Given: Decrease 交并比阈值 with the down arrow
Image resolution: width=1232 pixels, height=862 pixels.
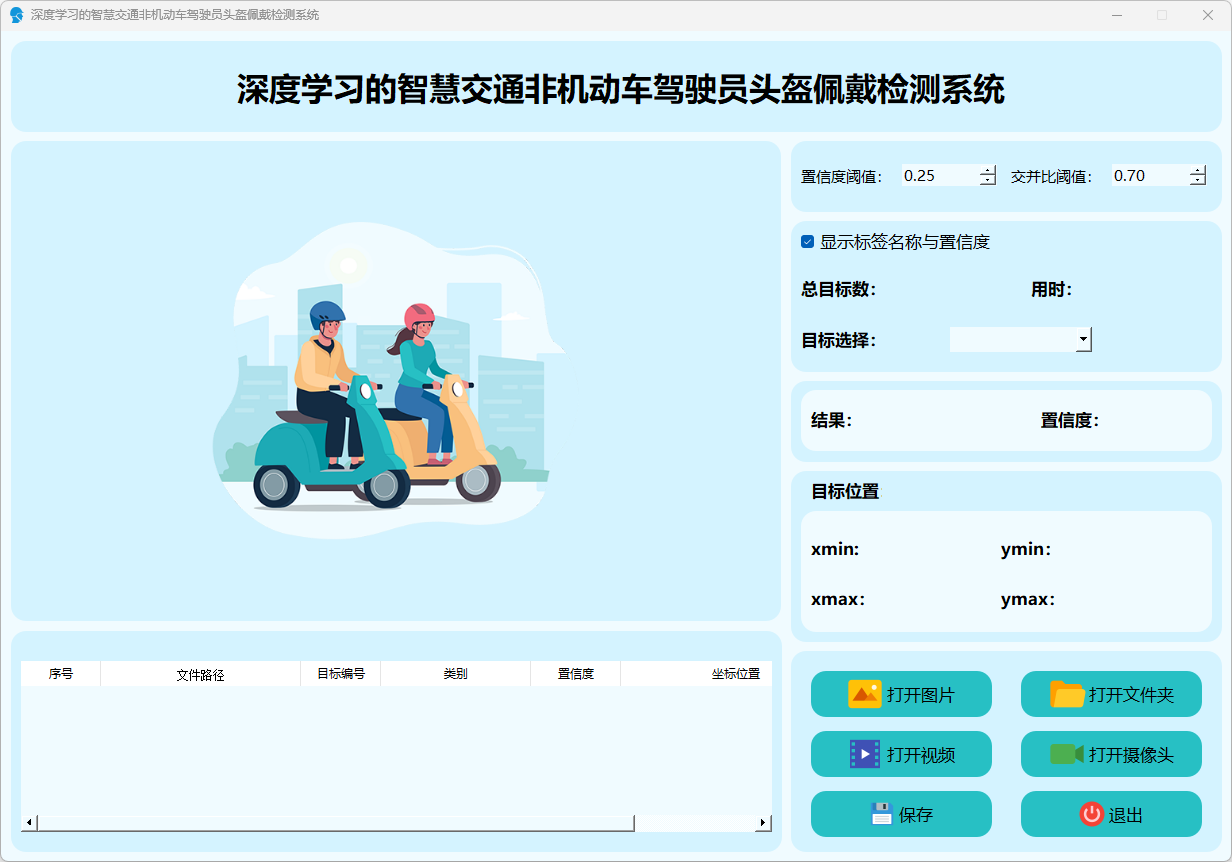Looking at the screenshot, I should tap(1198, 181).
